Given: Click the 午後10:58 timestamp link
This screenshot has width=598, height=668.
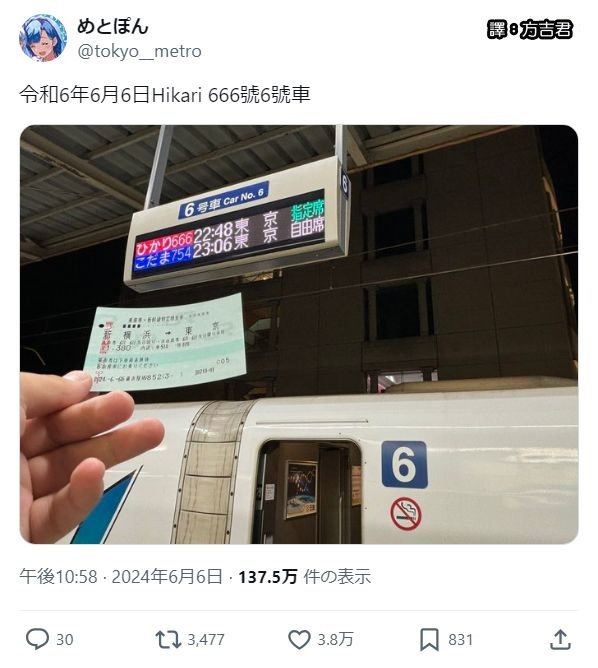Looking at the screenshot, I should pyautogui.click(x=58, y=577).
